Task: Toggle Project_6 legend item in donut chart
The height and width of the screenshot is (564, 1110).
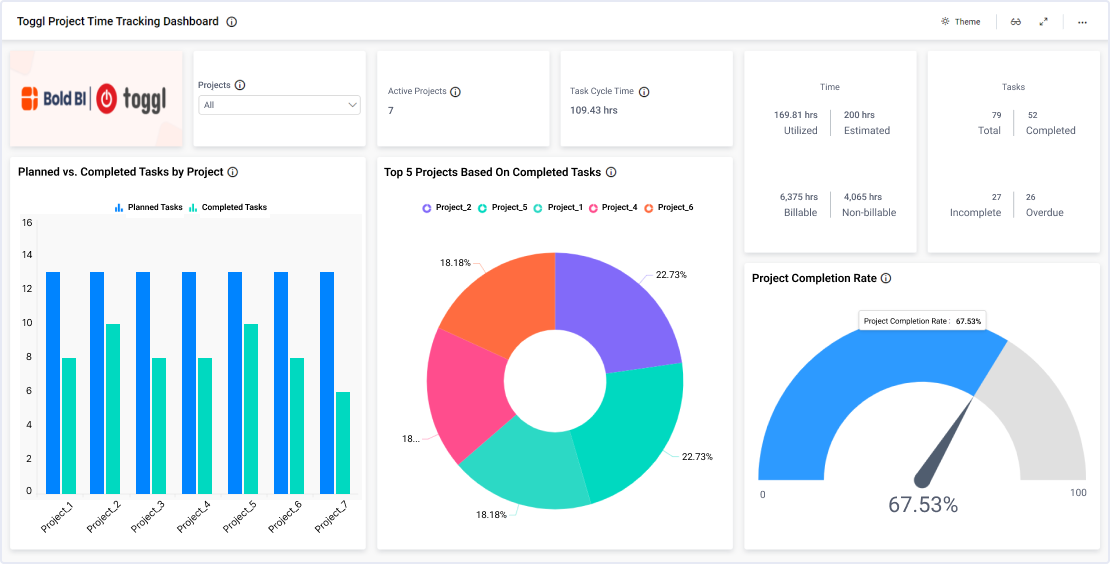Action: (668, 207)
